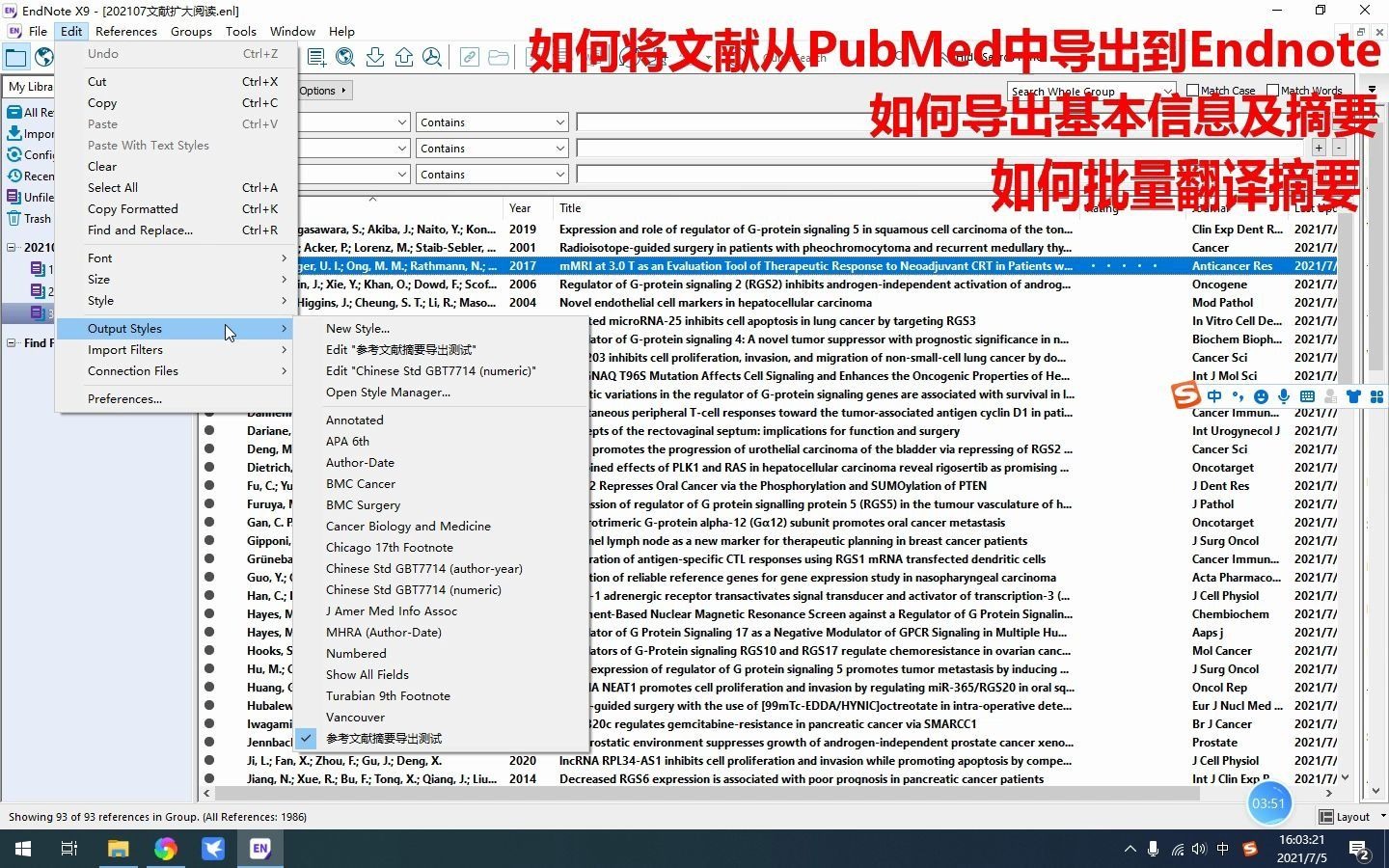This screenshot has width=1389, height=868.
Task: Click the Sogou input method S logo
Action: (1185, 395)
